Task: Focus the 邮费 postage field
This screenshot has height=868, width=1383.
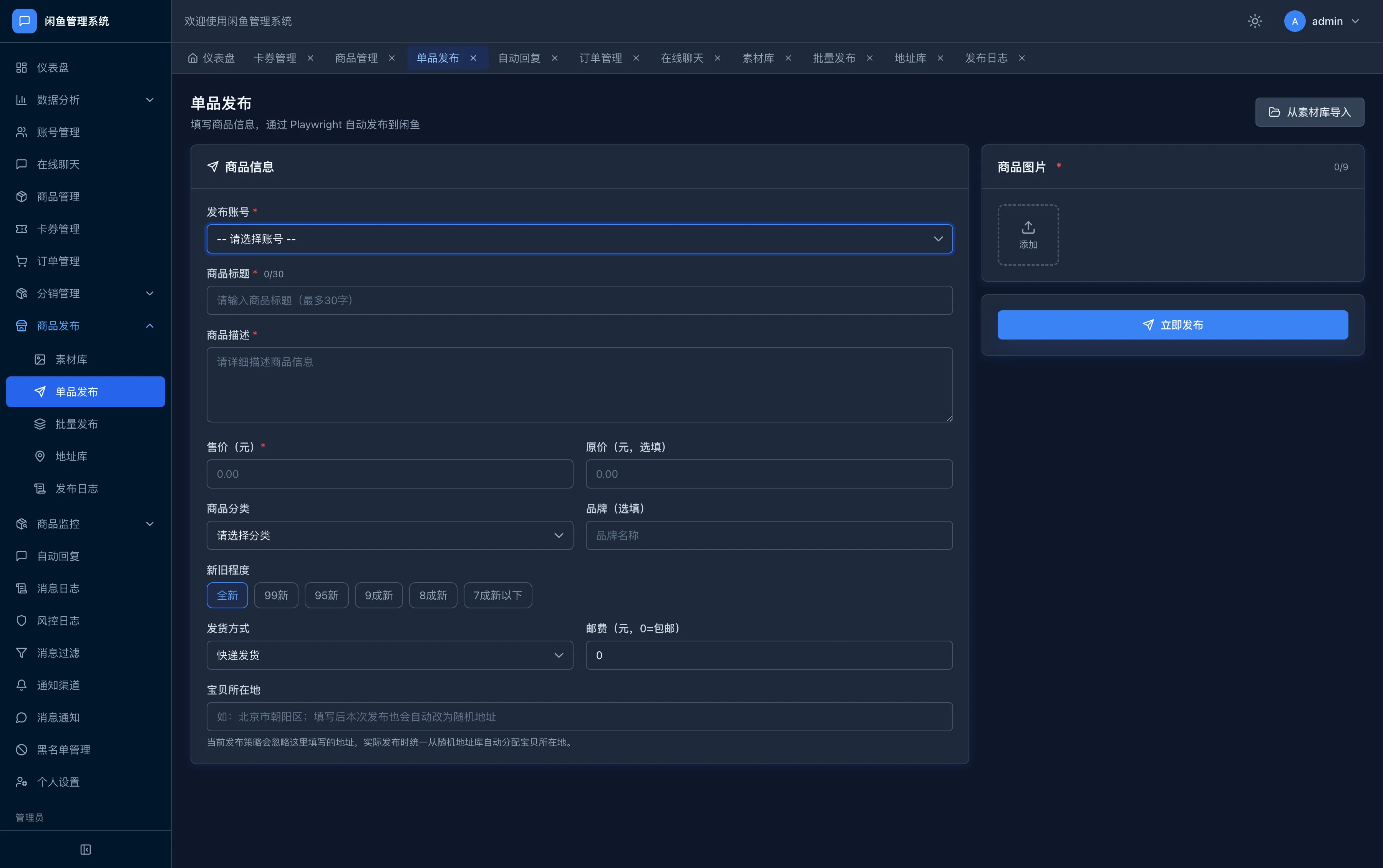Action: (x=769, y=655)
